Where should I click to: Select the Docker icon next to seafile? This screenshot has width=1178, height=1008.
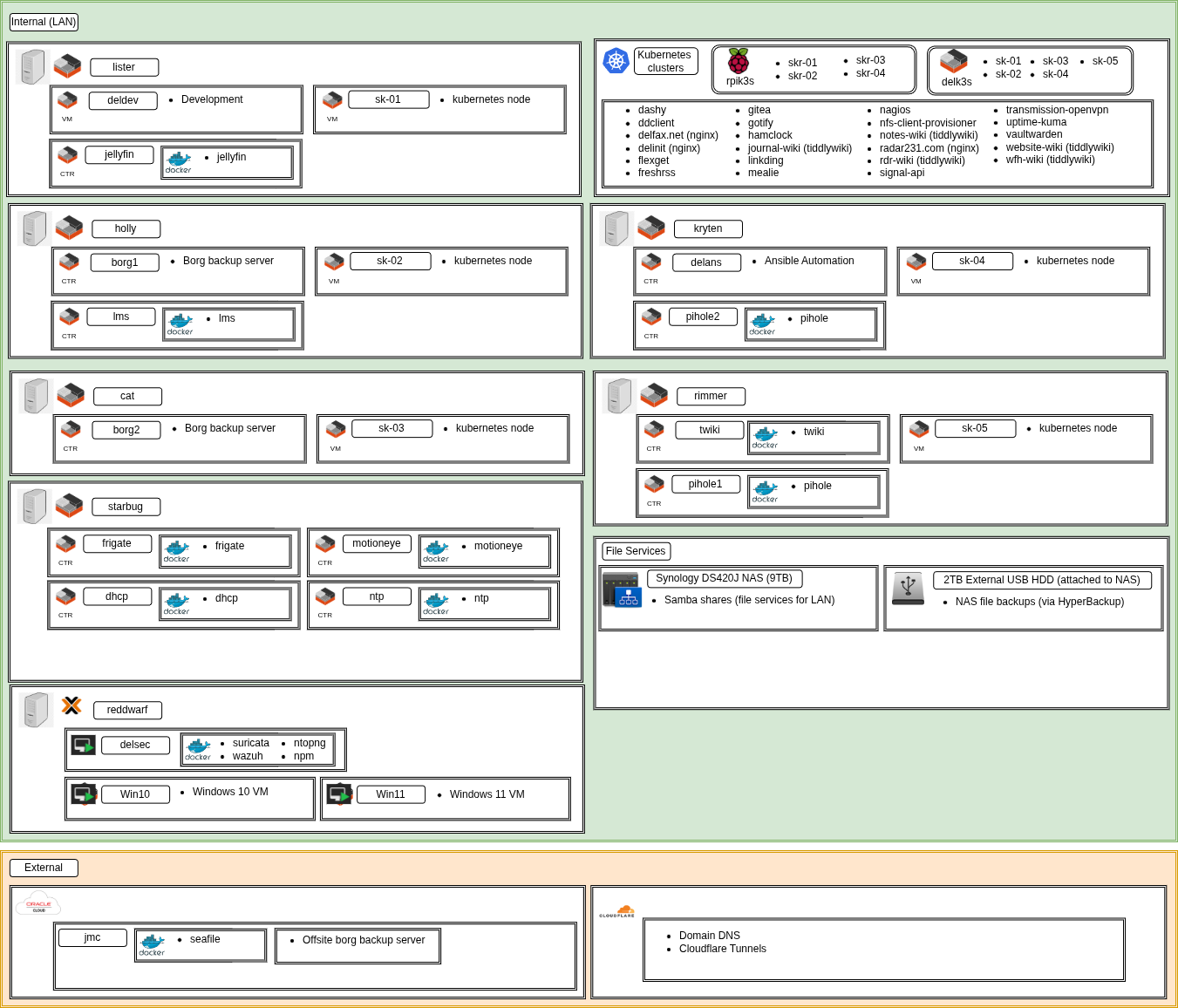(153, 944)
